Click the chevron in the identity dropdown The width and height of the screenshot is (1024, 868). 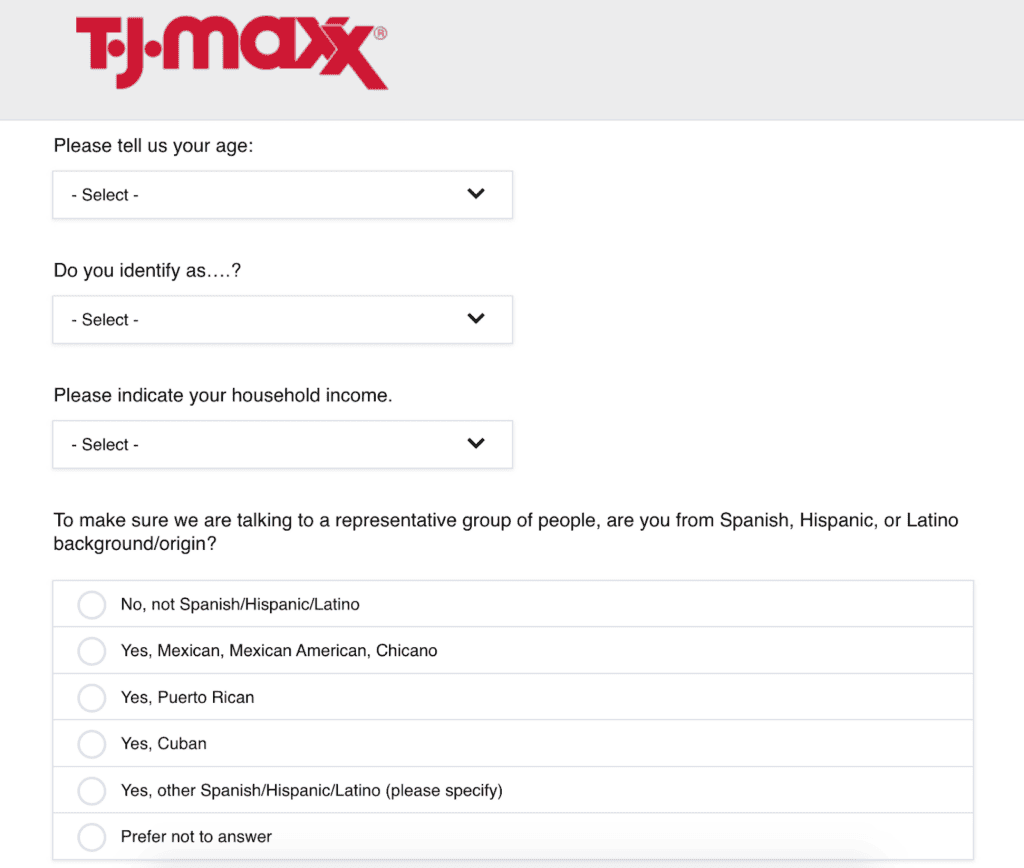[476, 319]
